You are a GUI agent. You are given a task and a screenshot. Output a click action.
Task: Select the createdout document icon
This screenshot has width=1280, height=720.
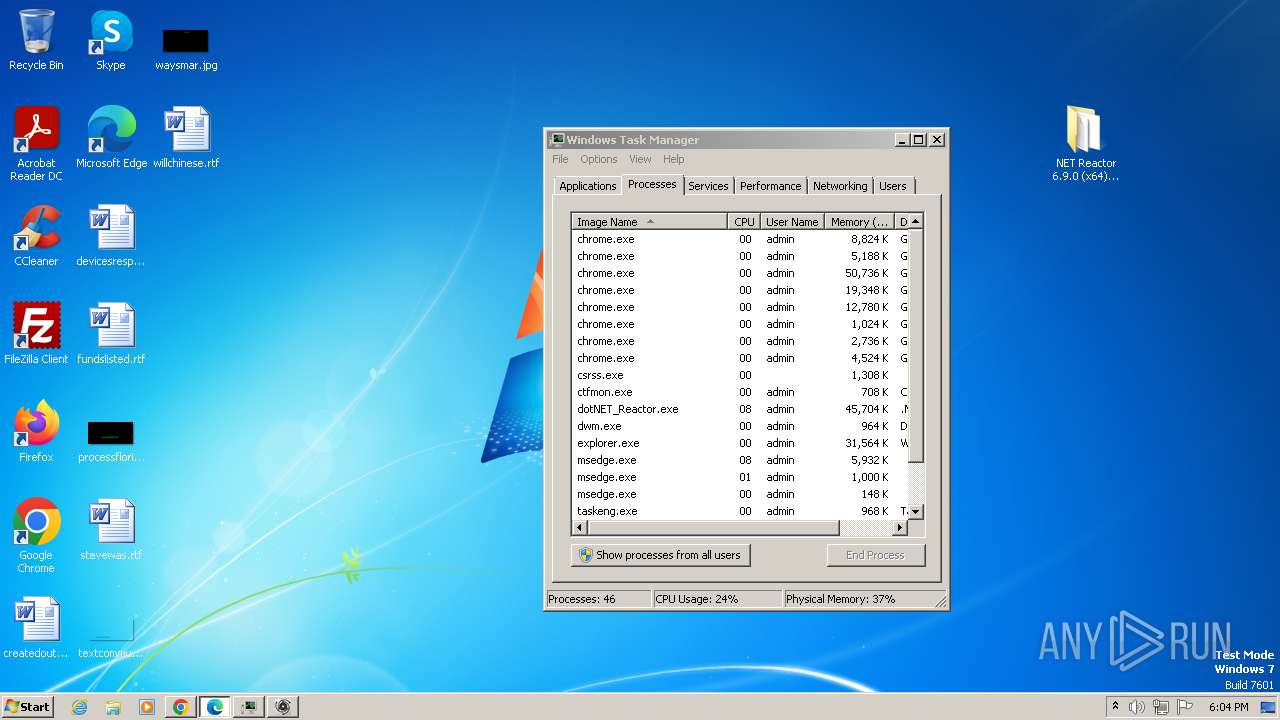(36, 628)
